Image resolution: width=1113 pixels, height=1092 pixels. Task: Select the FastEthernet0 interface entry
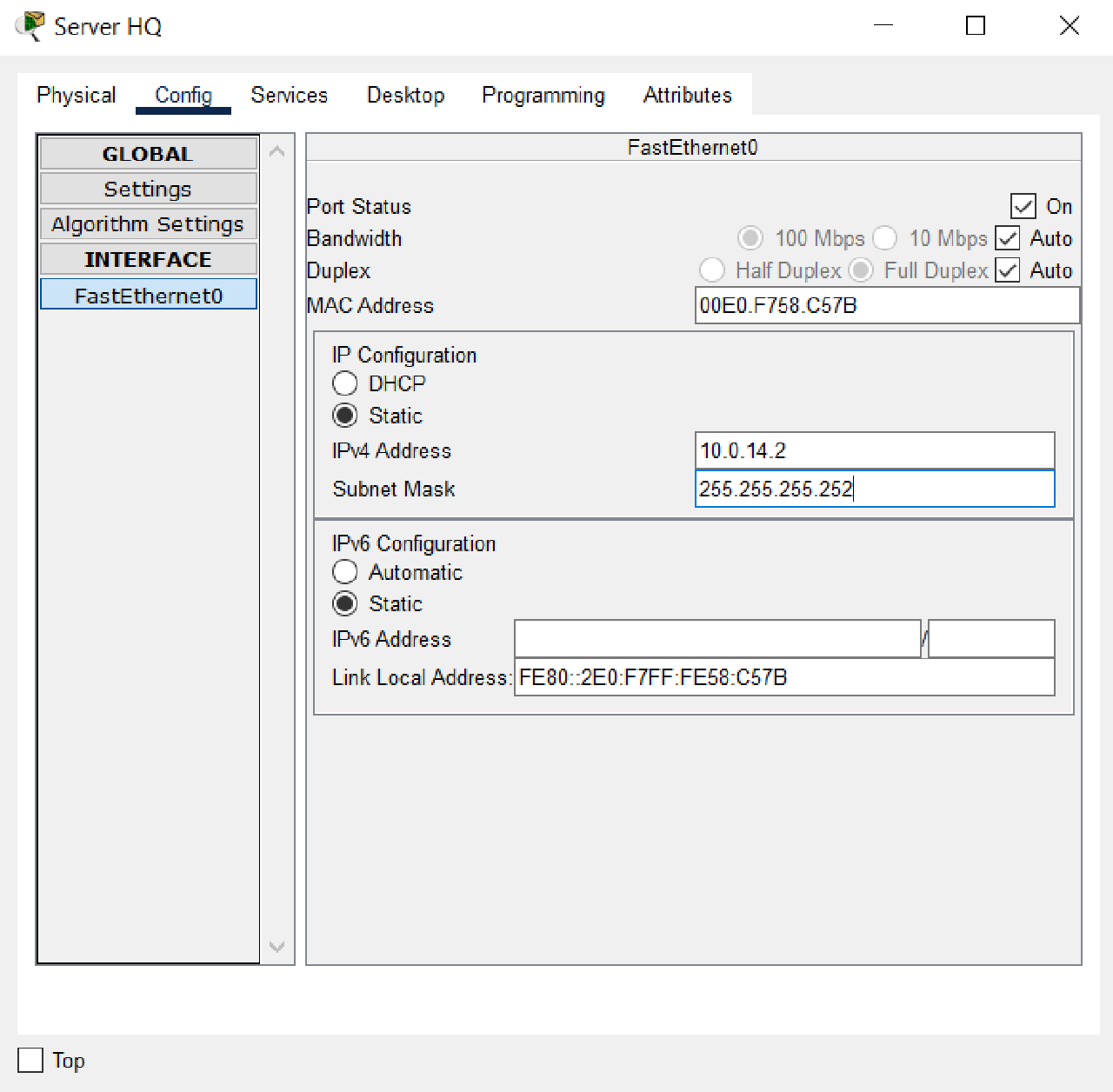[x=148, y=295]
